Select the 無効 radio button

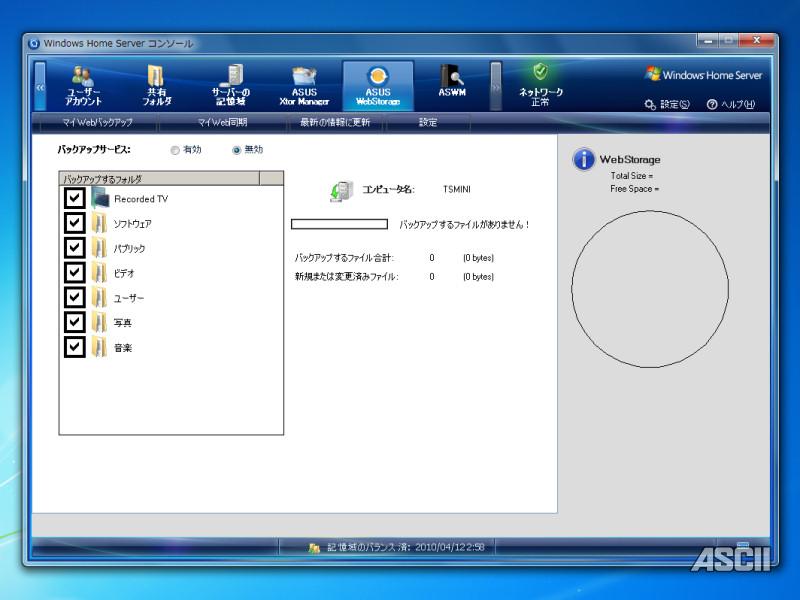pos(237,150)
